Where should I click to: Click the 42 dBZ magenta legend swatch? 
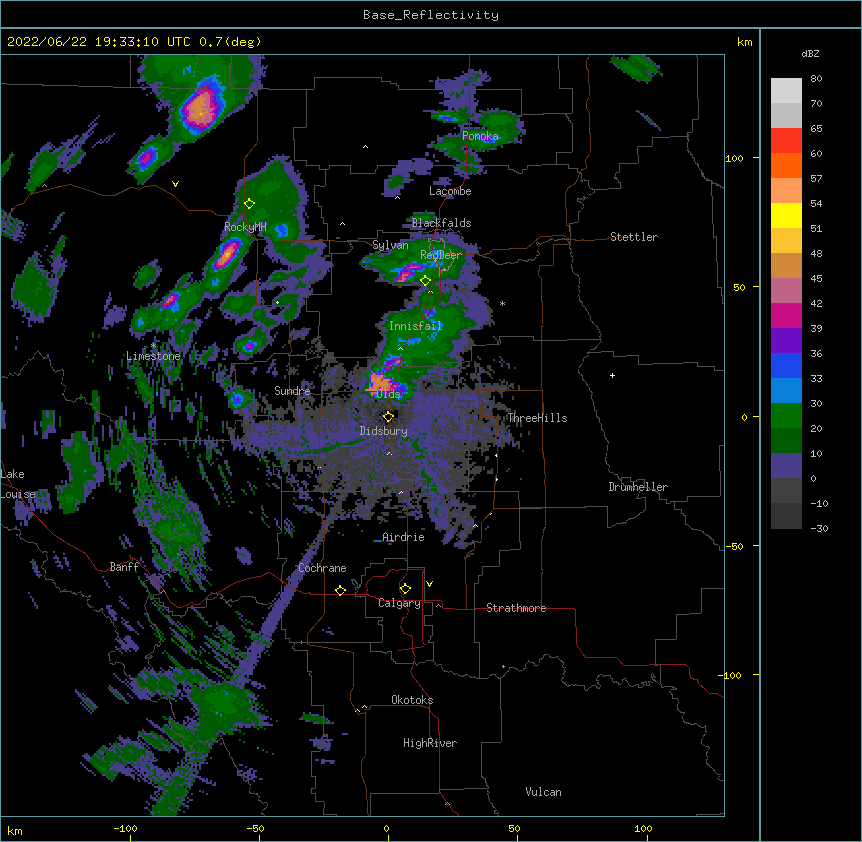[786, 315]
